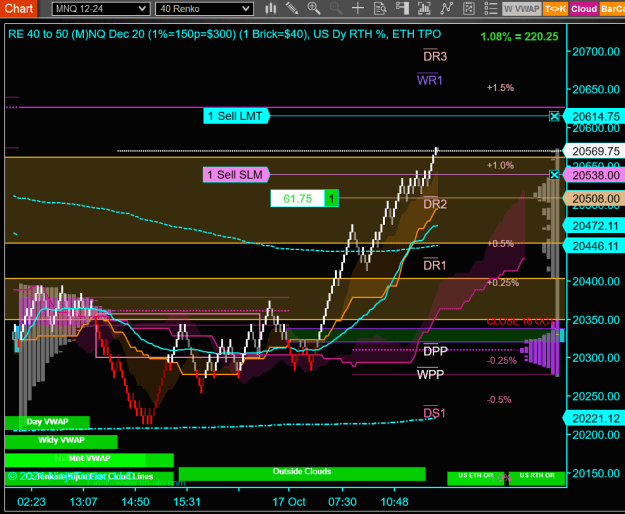625x514 pixels.
Task: Click the +1.5% level label
Action: [x=500, y=88]
